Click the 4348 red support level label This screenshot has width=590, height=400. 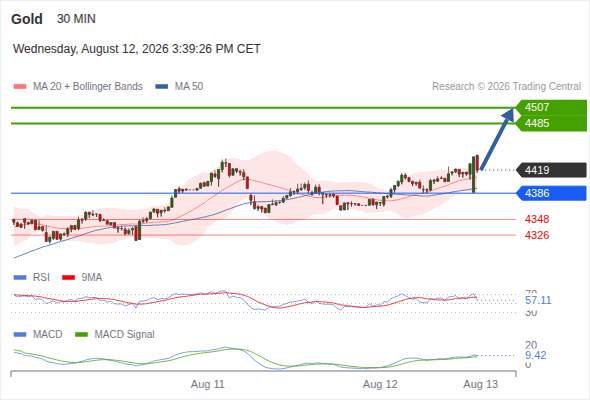pos(537,219)
